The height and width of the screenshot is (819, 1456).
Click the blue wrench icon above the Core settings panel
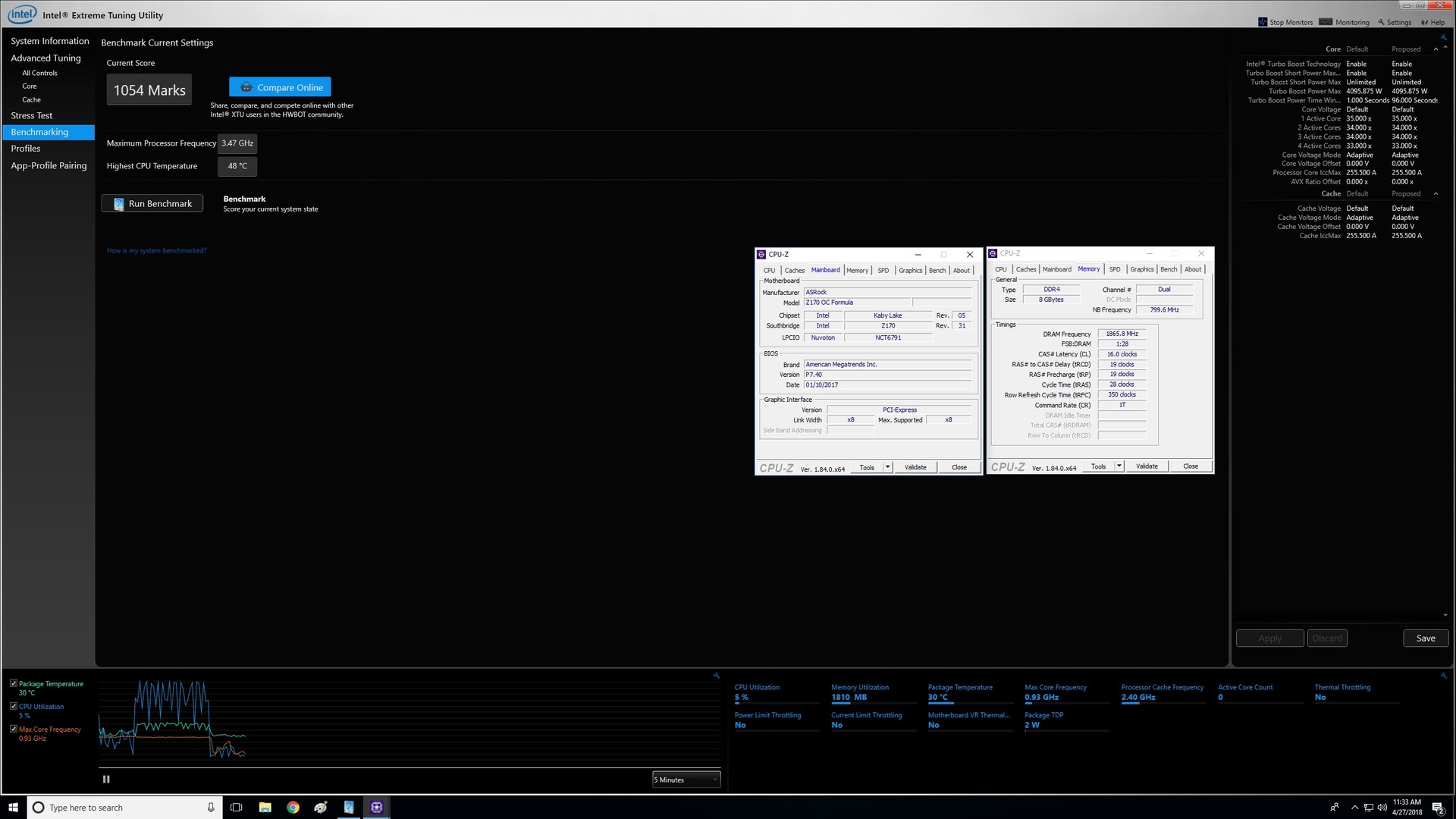(1443, 37)
